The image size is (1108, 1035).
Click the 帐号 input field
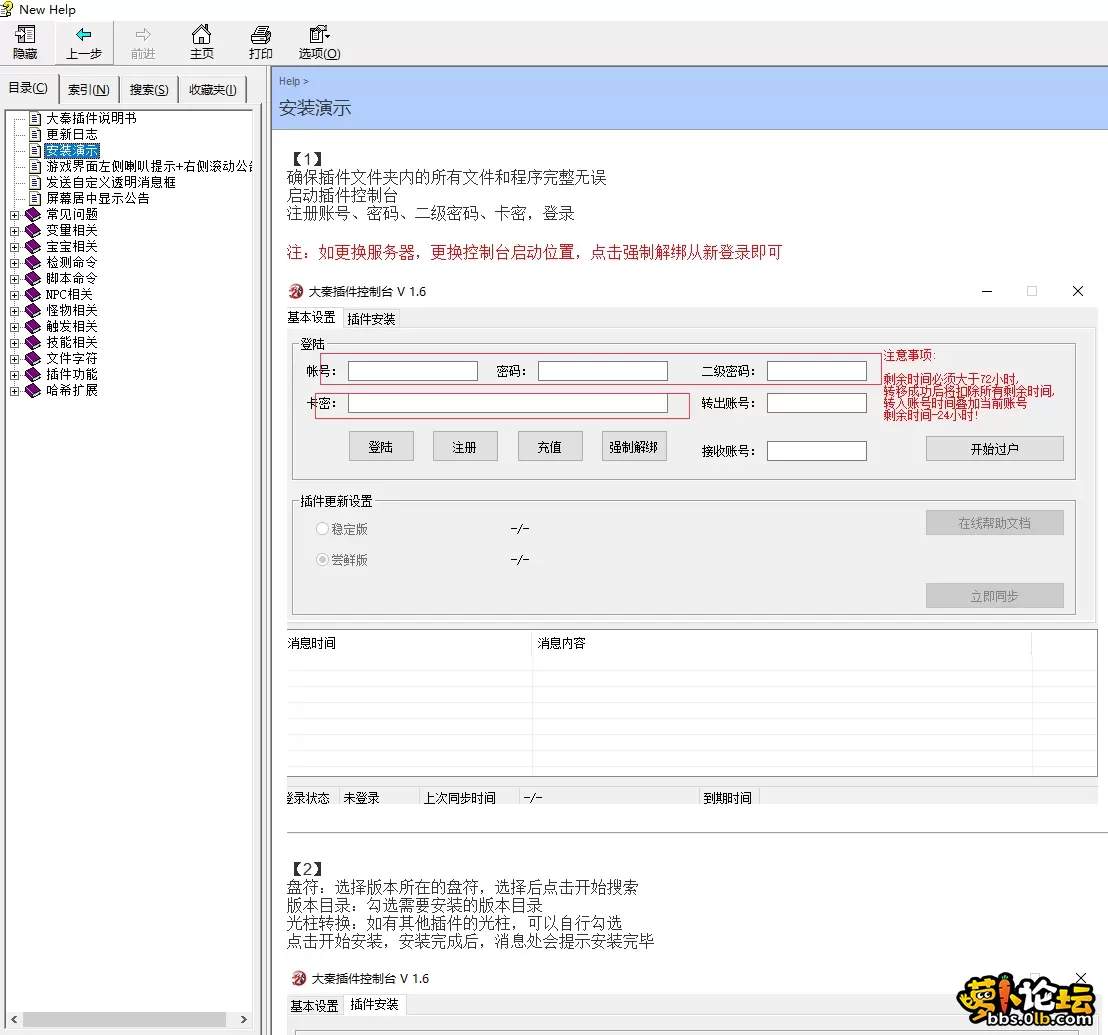pyautogui.click(x=412, y=370)
